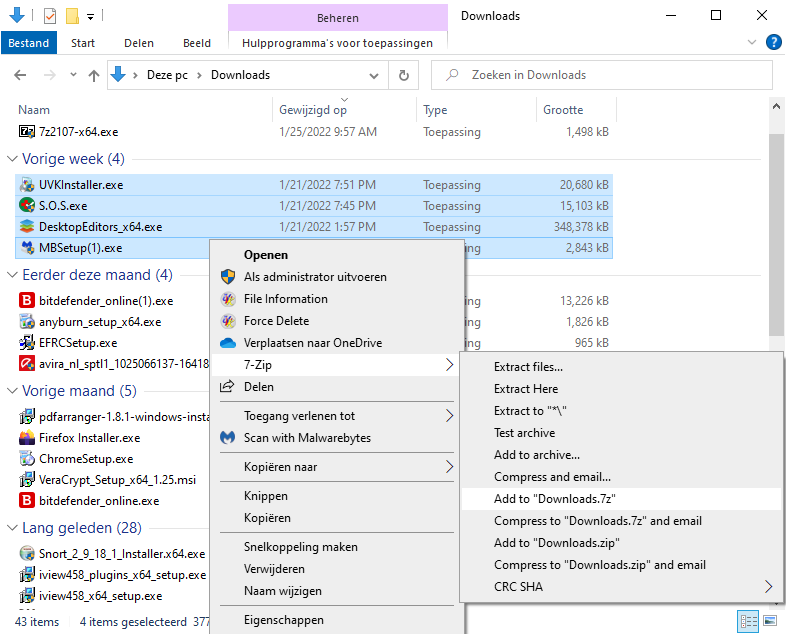
Task: Collapse the Lang geleden group
Action: click(x=12, y=528)
